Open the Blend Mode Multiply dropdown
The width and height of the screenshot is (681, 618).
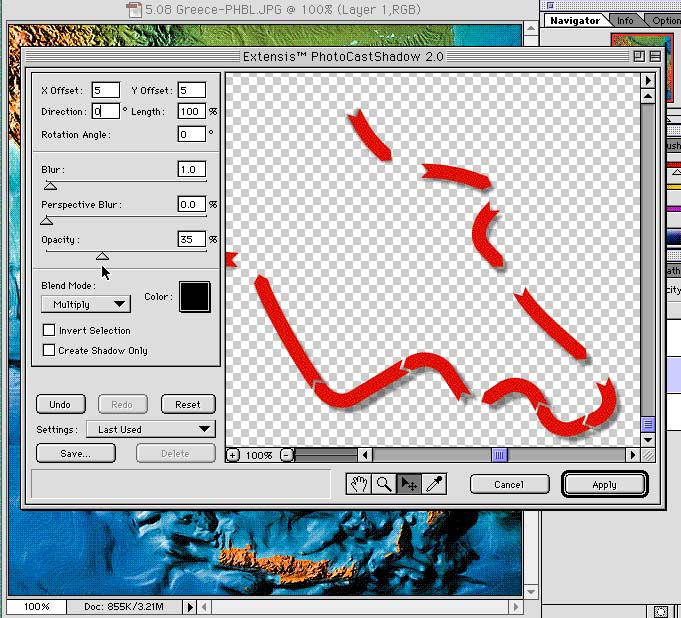click(86, 304)
